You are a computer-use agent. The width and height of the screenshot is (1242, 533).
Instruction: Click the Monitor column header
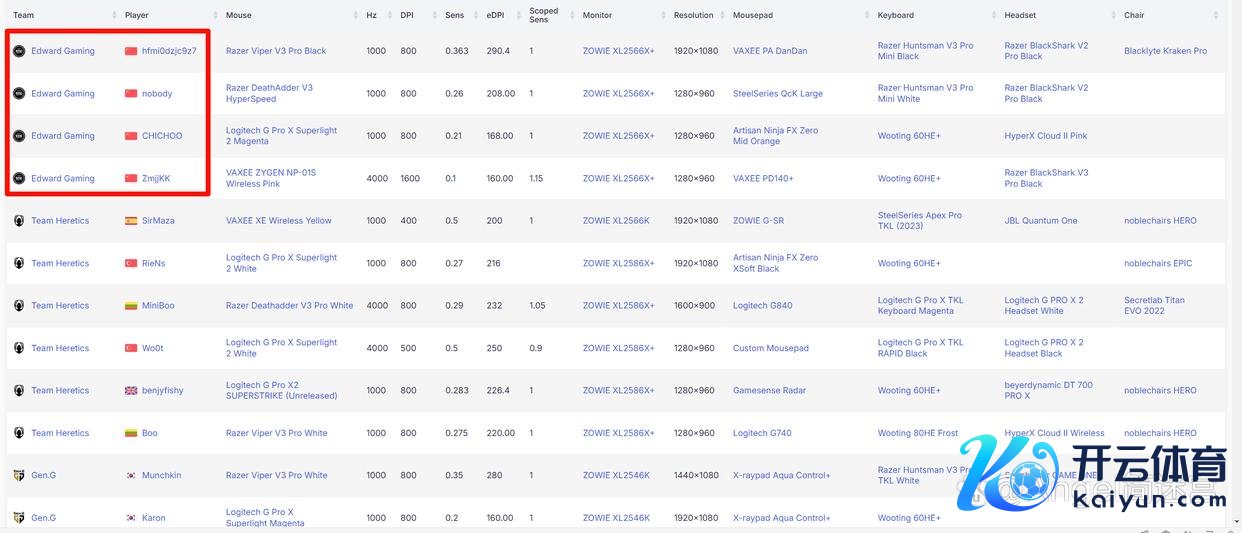click(x=597, y=16)
